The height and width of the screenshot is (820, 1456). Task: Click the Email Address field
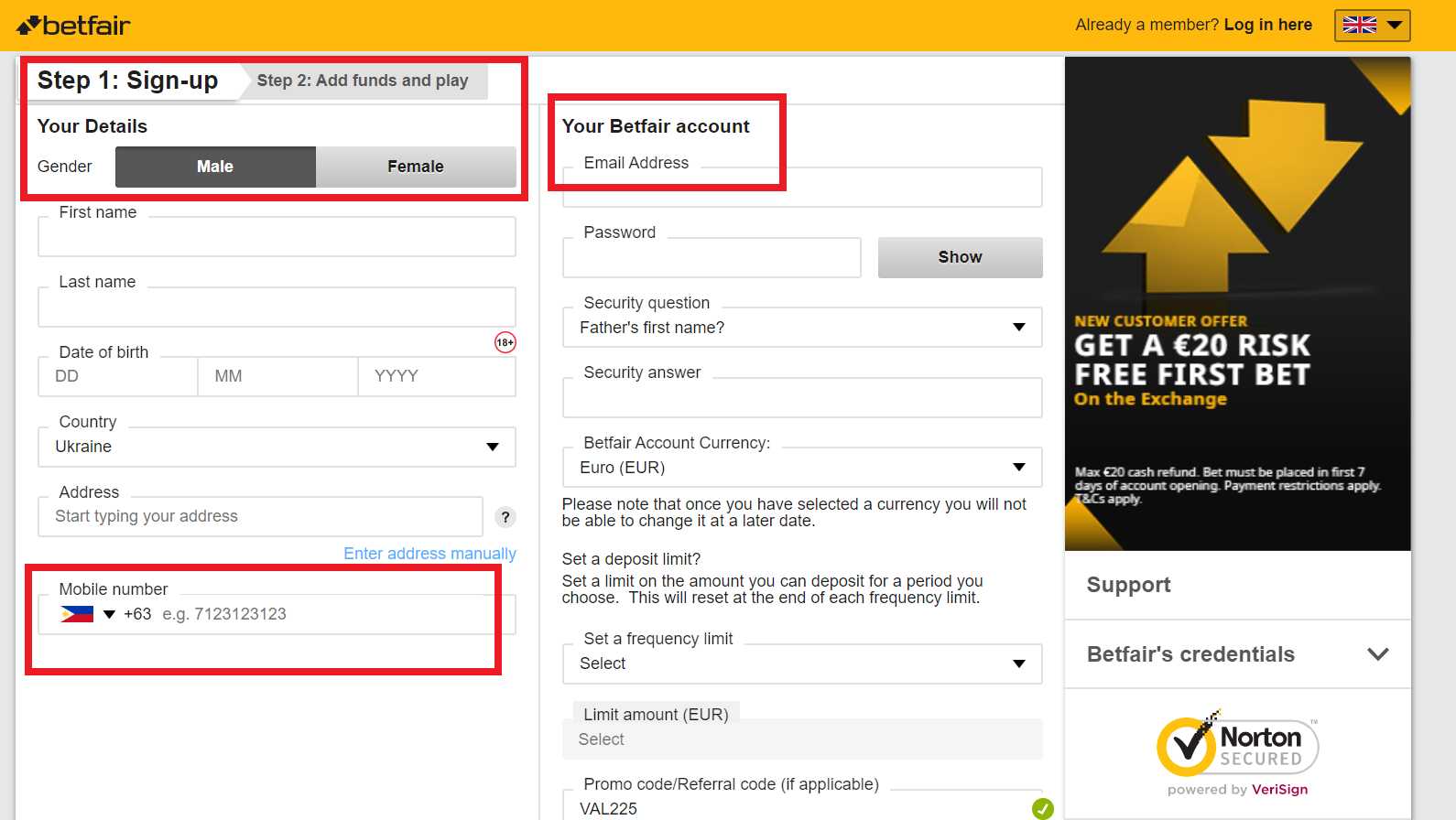click(802, 188)
